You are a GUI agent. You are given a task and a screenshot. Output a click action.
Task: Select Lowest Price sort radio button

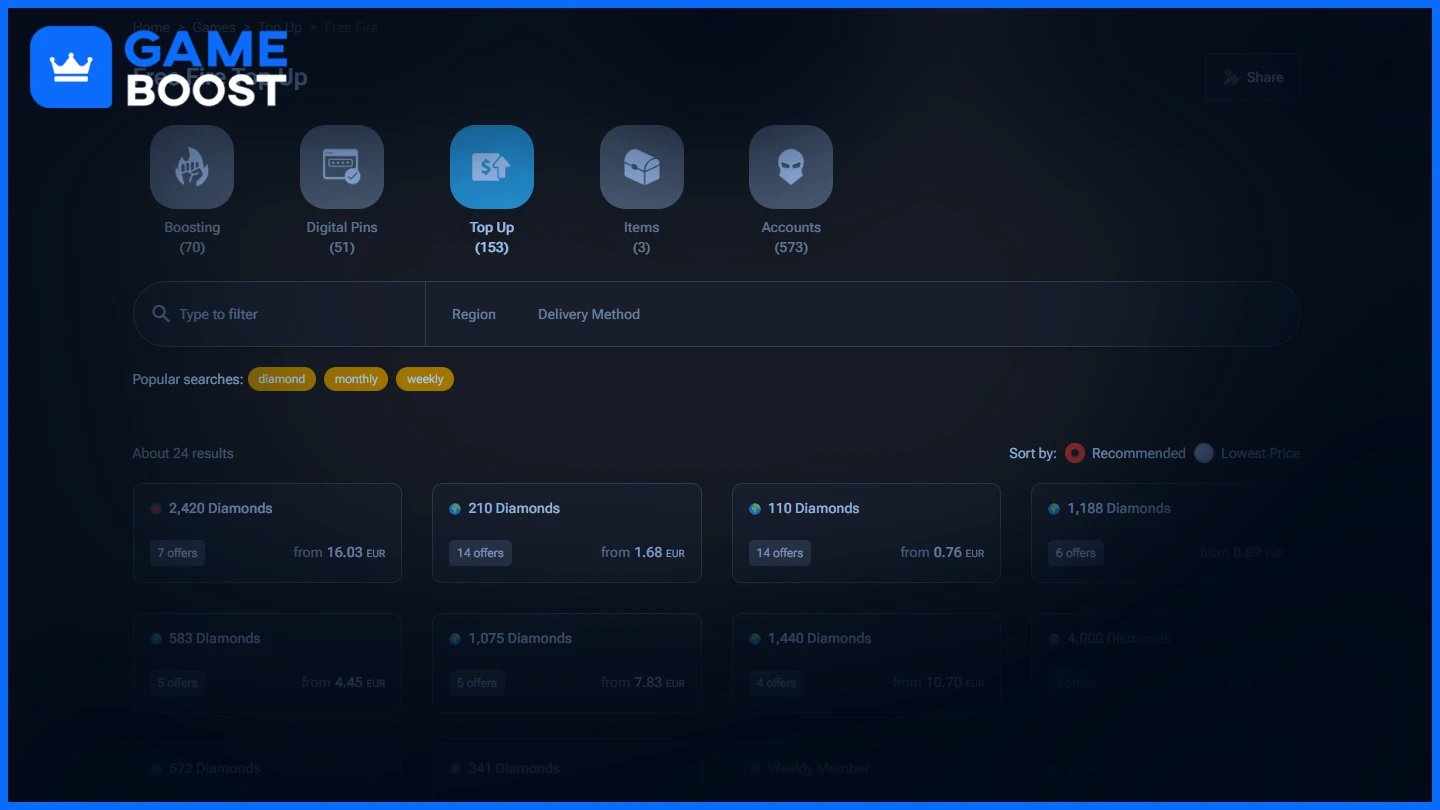point(1204,453)
